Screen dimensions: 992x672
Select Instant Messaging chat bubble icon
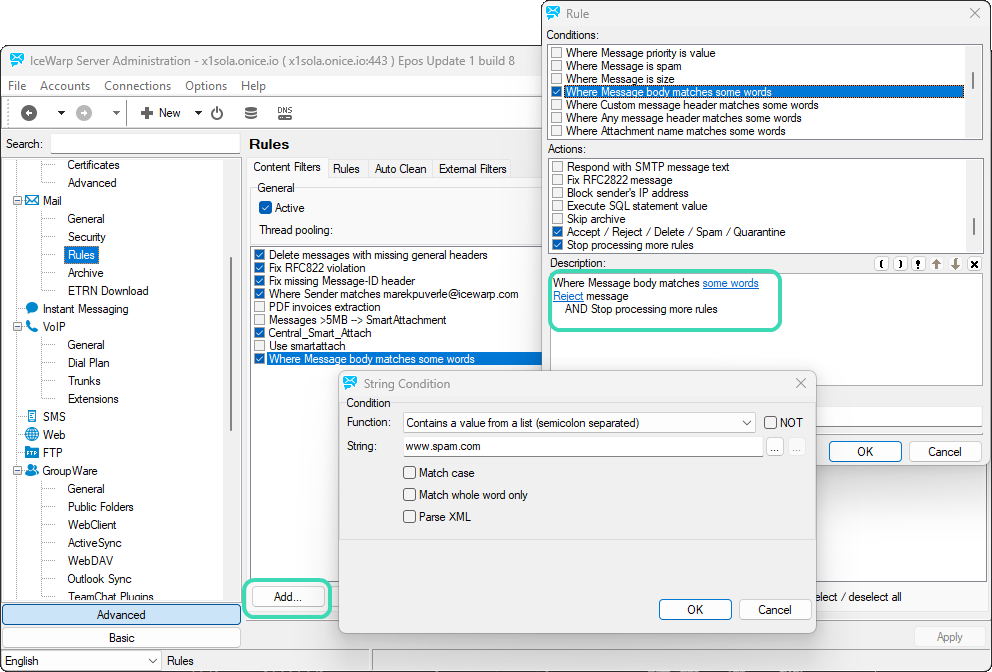coord(32,308)
